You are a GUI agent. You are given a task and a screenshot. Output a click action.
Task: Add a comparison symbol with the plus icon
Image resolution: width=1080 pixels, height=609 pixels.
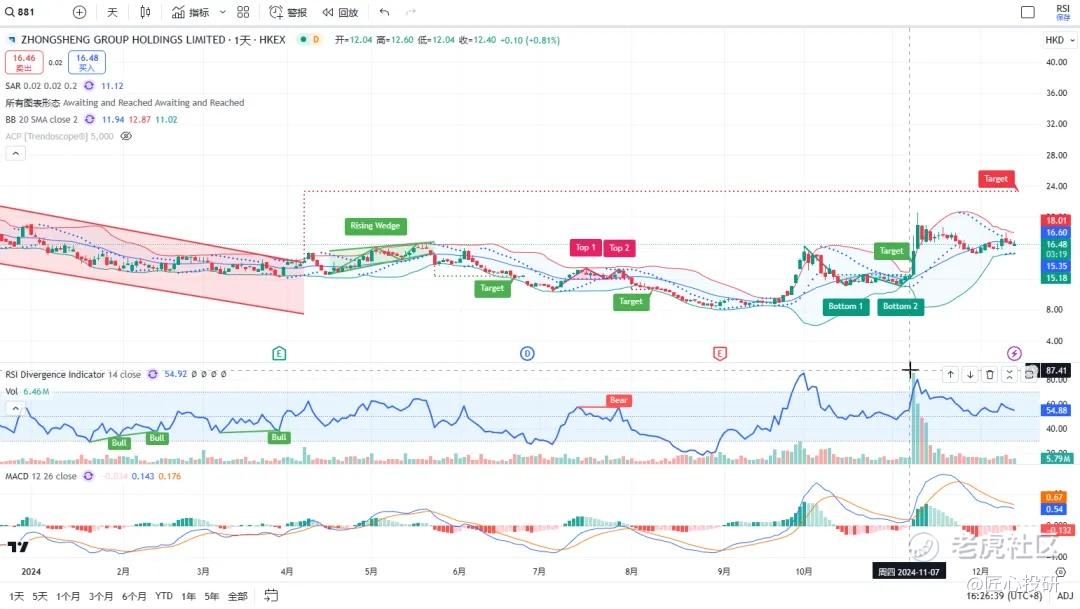pyautogui.click(x=79, y=12)
